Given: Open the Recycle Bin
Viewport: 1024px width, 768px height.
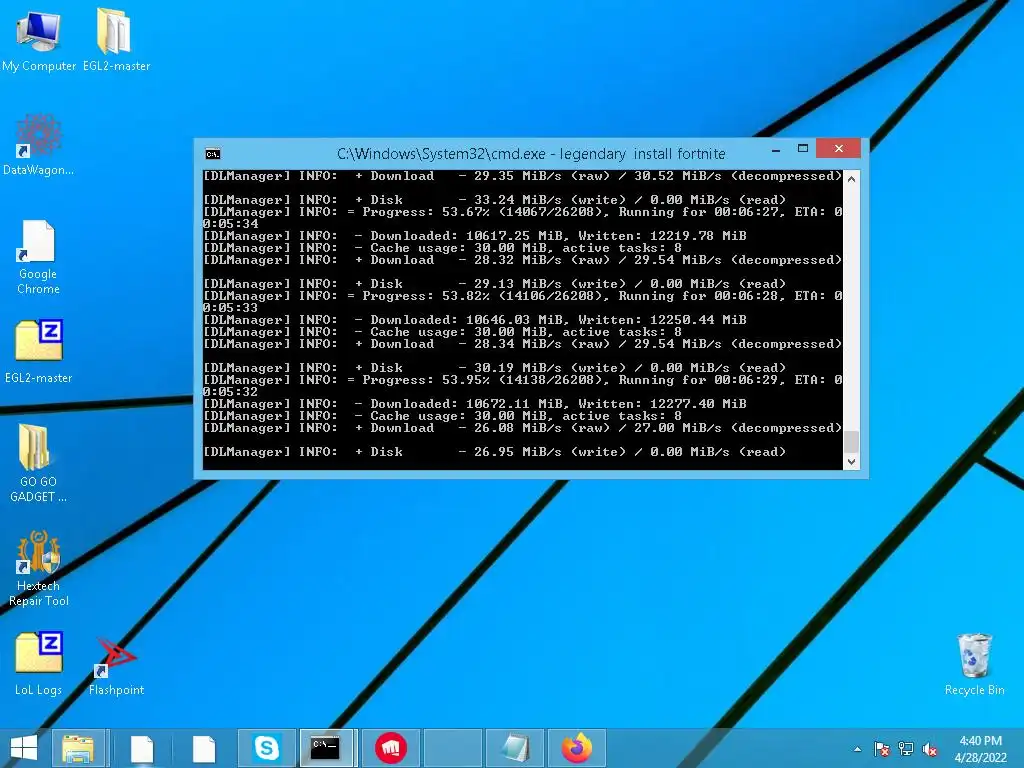Looking at the screenshot, I should (x=974, y=665).
